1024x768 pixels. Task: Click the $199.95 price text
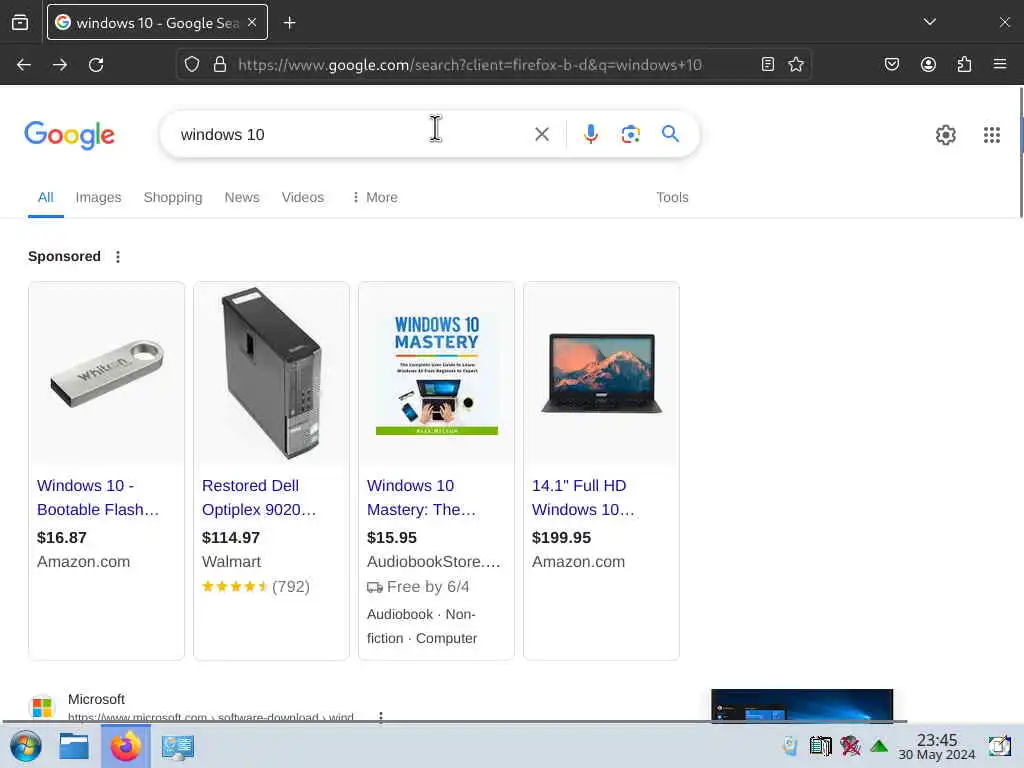click(x=562, y=537)
